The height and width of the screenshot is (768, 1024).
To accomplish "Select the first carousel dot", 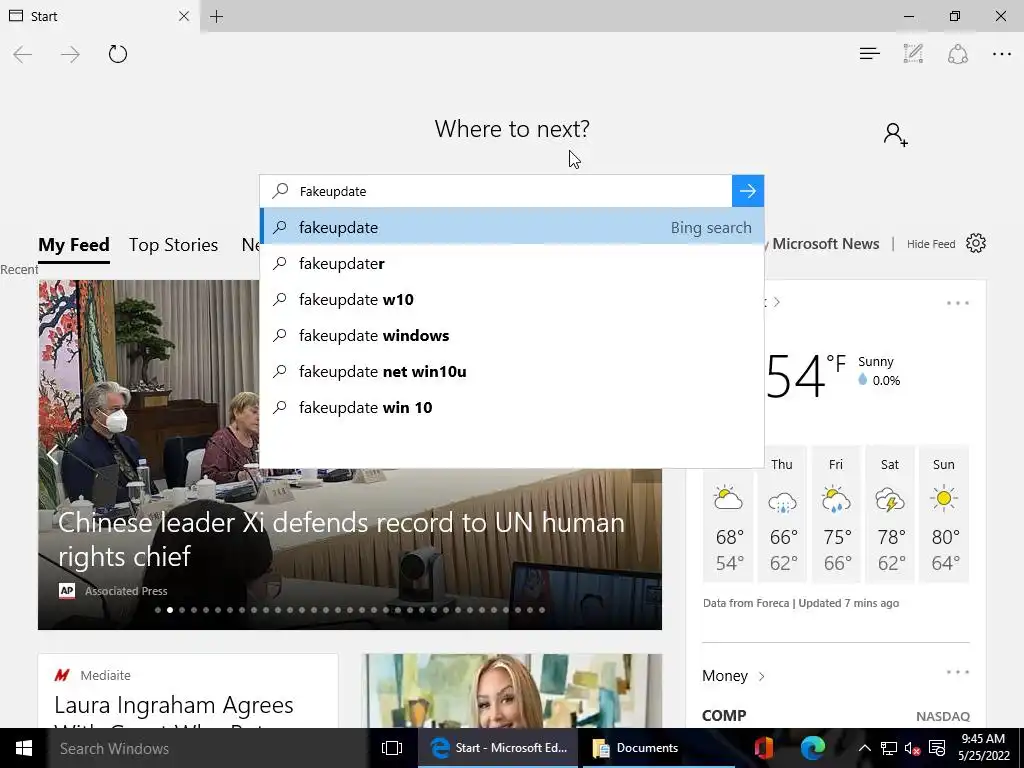I will point(158,610).
